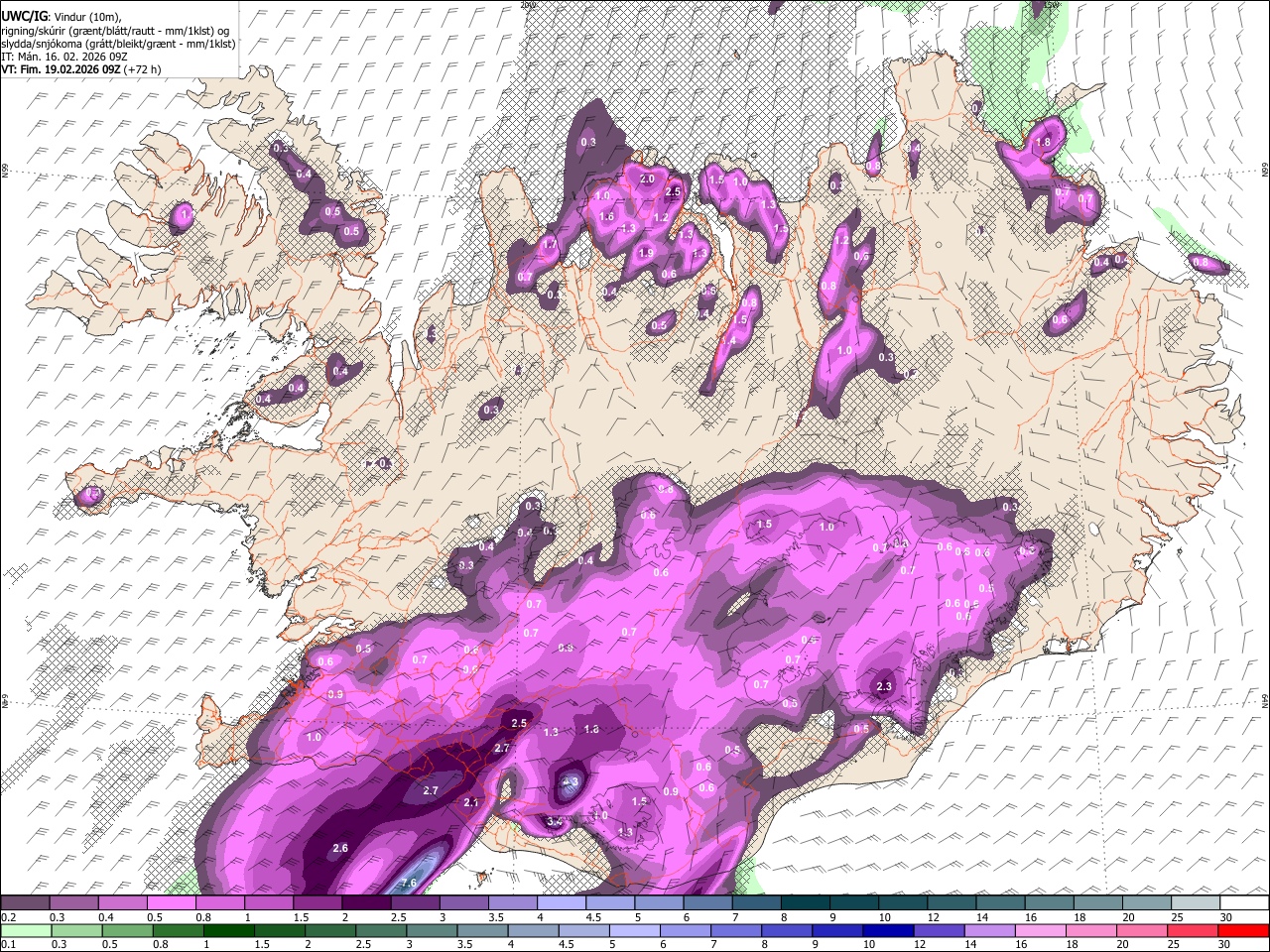Click the dark teal 8 swatch in upper legend
This screenshot has width=1270, height=952.
tap(806, 903)
